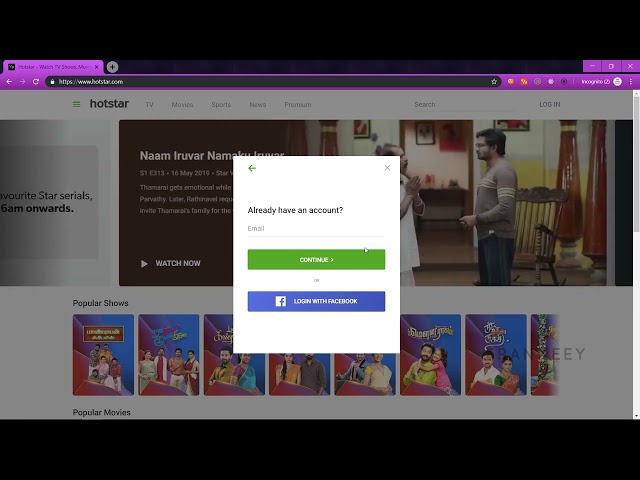Screen dimensions: 640x480
Task: Click browser forward arrow
Action: pyautogui.click(x=22, y=82)
